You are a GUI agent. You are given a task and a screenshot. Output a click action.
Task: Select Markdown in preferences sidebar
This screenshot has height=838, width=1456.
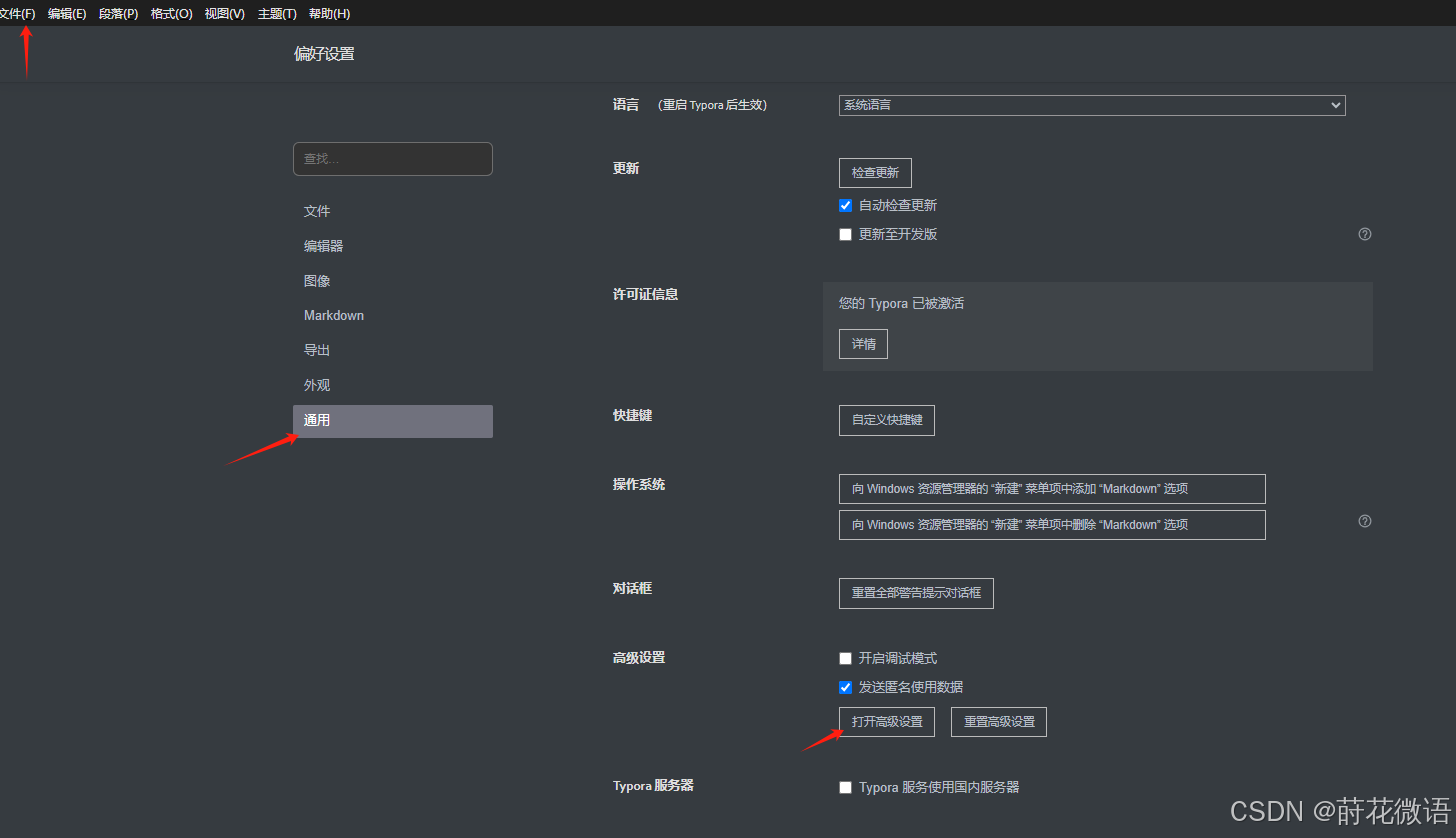393,315
